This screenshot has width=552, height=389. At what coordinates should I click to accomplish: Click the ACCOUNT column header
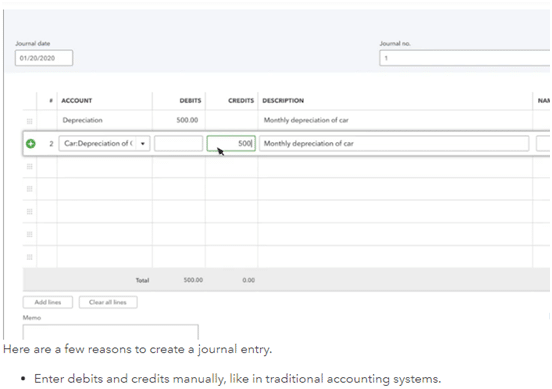(x=76, y=101)
